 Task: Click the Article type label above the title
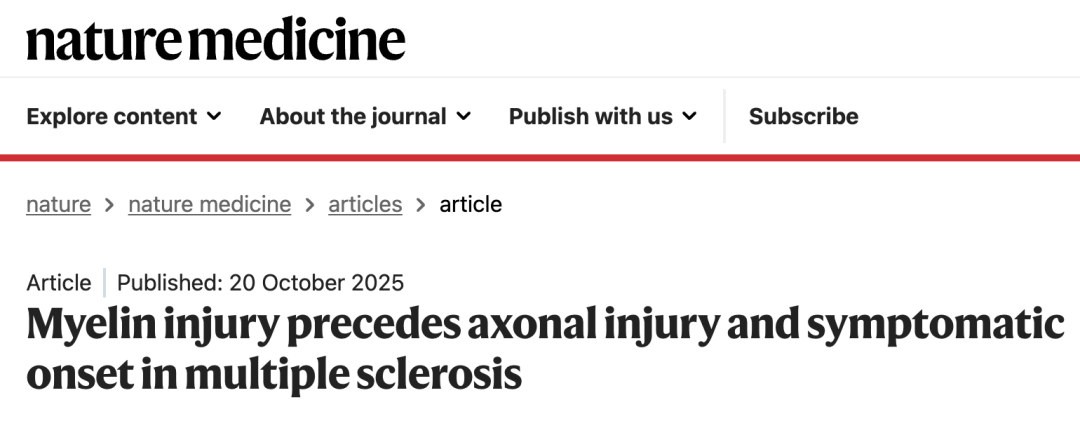pyautogui.click(x=59, y=282)
